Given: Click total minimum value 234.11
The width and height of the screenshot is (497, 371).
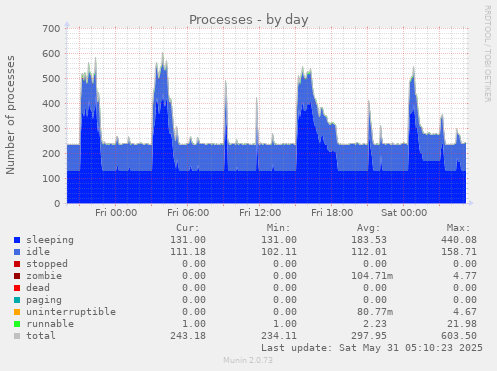Looking at the screenshot, I should (x=279, y=336).
